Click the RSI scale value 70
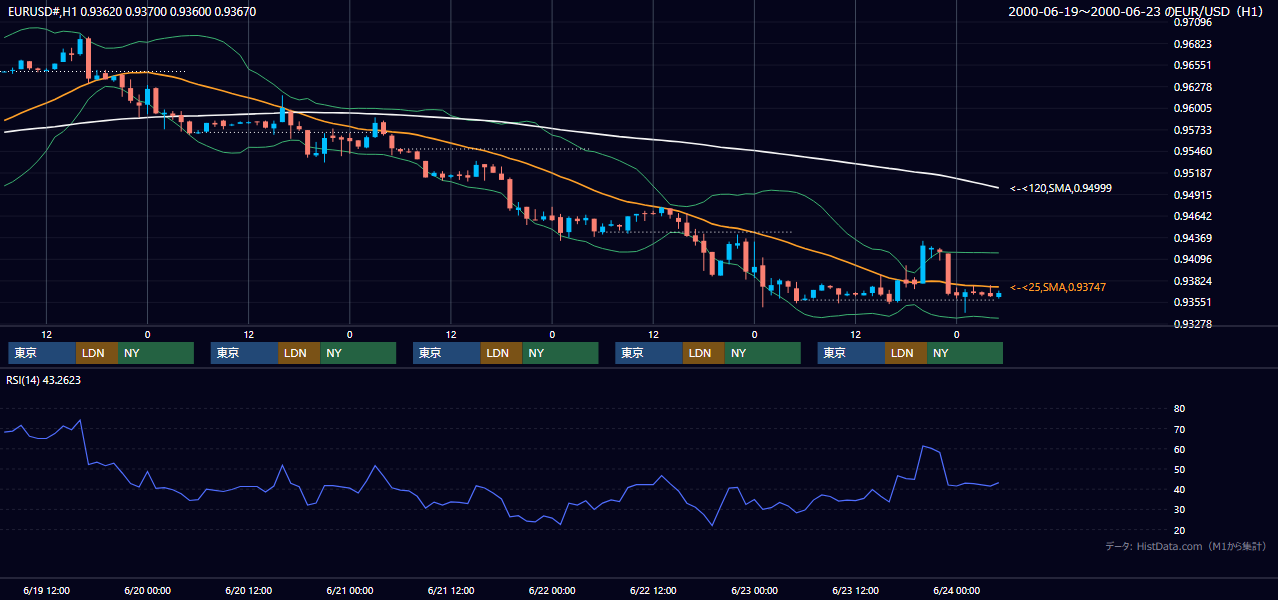Image resolution: width=1278 pixels, height=600 pixels. (1179, 429)
